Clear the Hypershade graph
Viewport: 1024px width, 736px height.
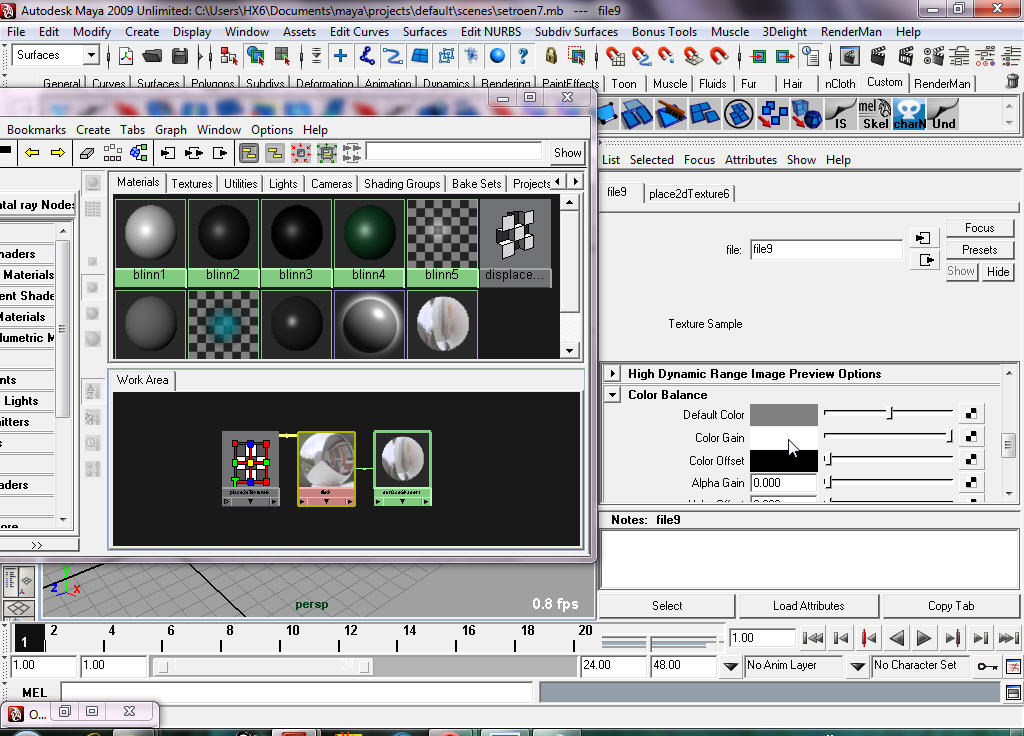coord(87,153)
